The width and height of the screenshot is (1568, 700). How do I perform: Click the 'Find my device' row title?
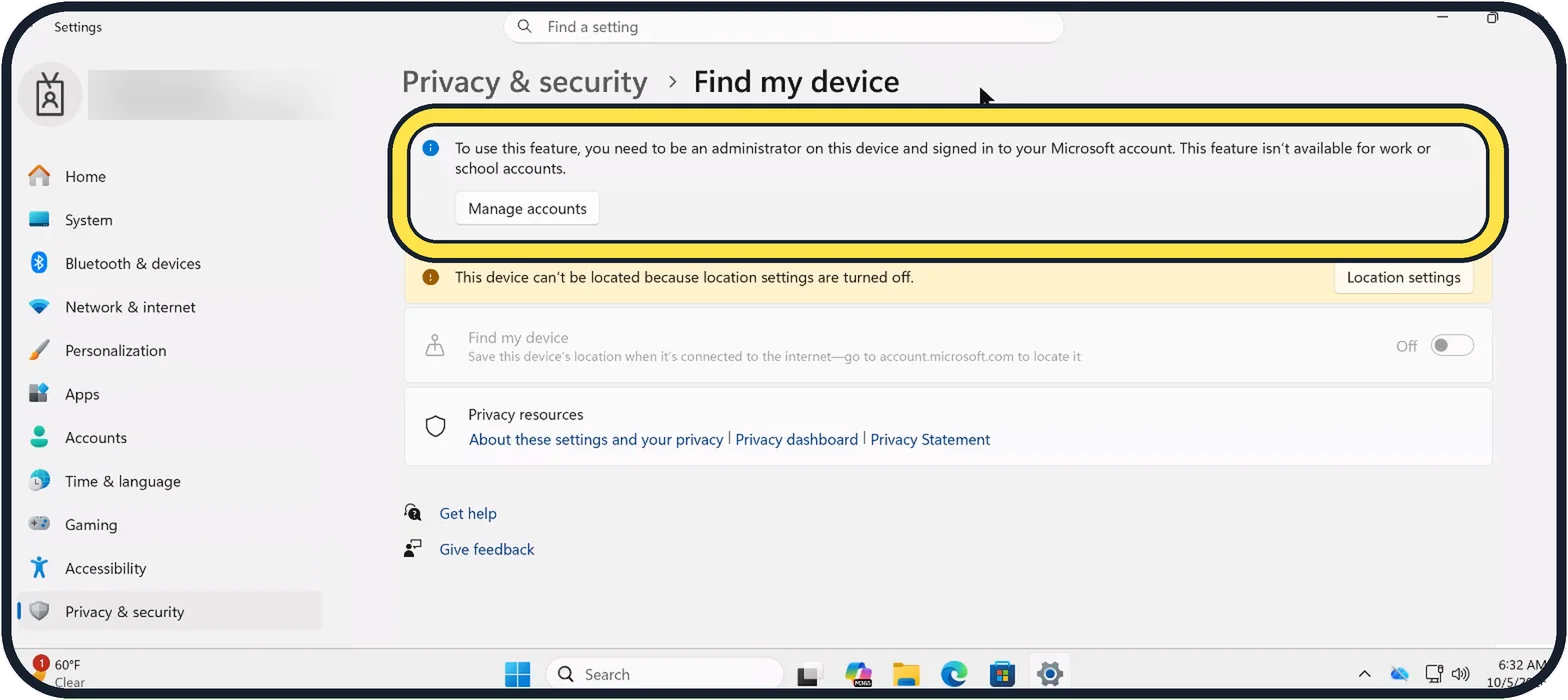click(518, 337)
